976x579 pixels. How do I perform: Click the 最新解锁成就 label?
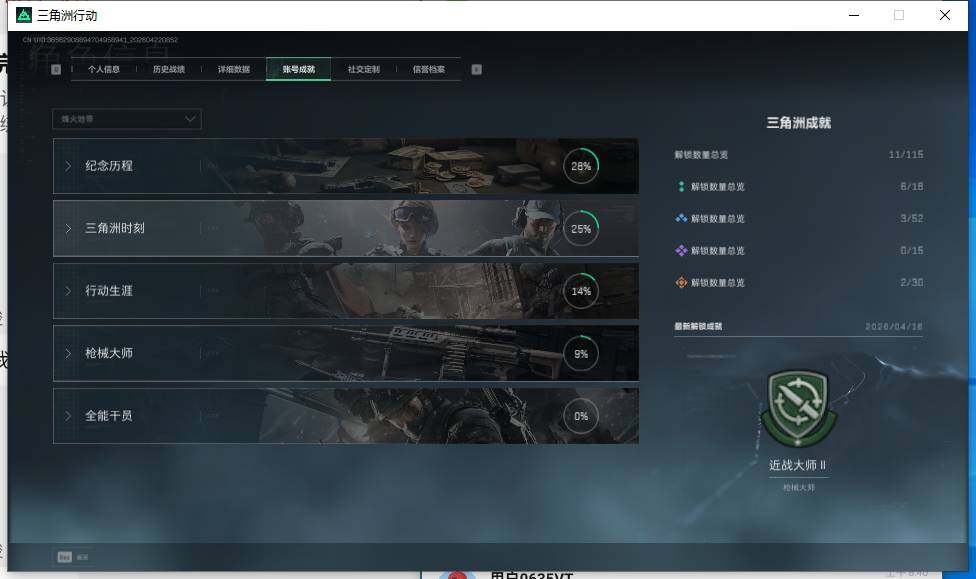(698, 326)
